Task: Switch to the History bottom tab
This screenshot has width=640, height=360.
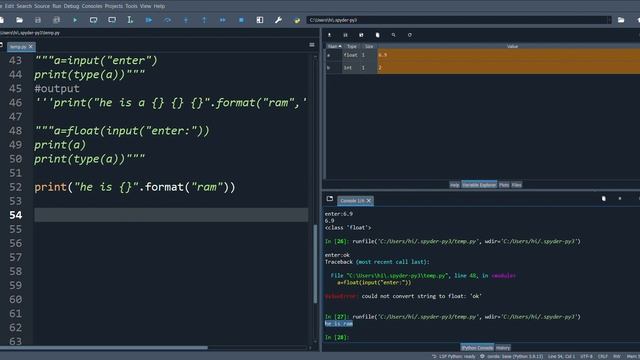Action: [x=503, y=348]
